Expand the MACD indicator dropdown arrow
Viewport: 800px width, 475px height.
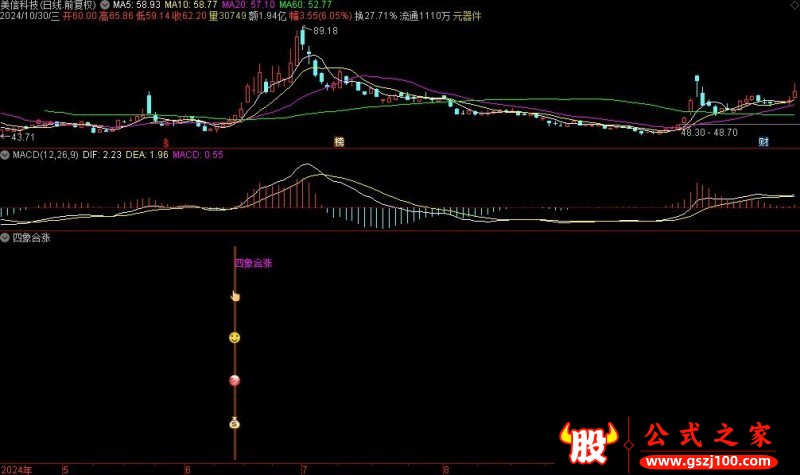(5, 155)
